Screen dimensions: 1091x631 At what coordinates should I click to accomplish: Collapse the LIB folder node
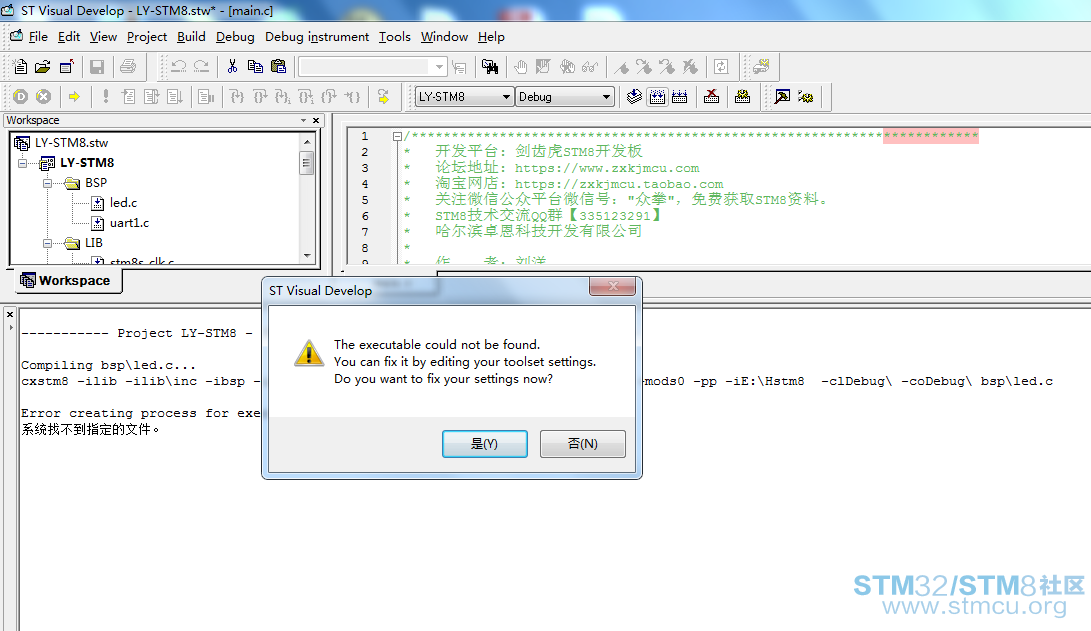pyautogui.click(x=47, y=243)
